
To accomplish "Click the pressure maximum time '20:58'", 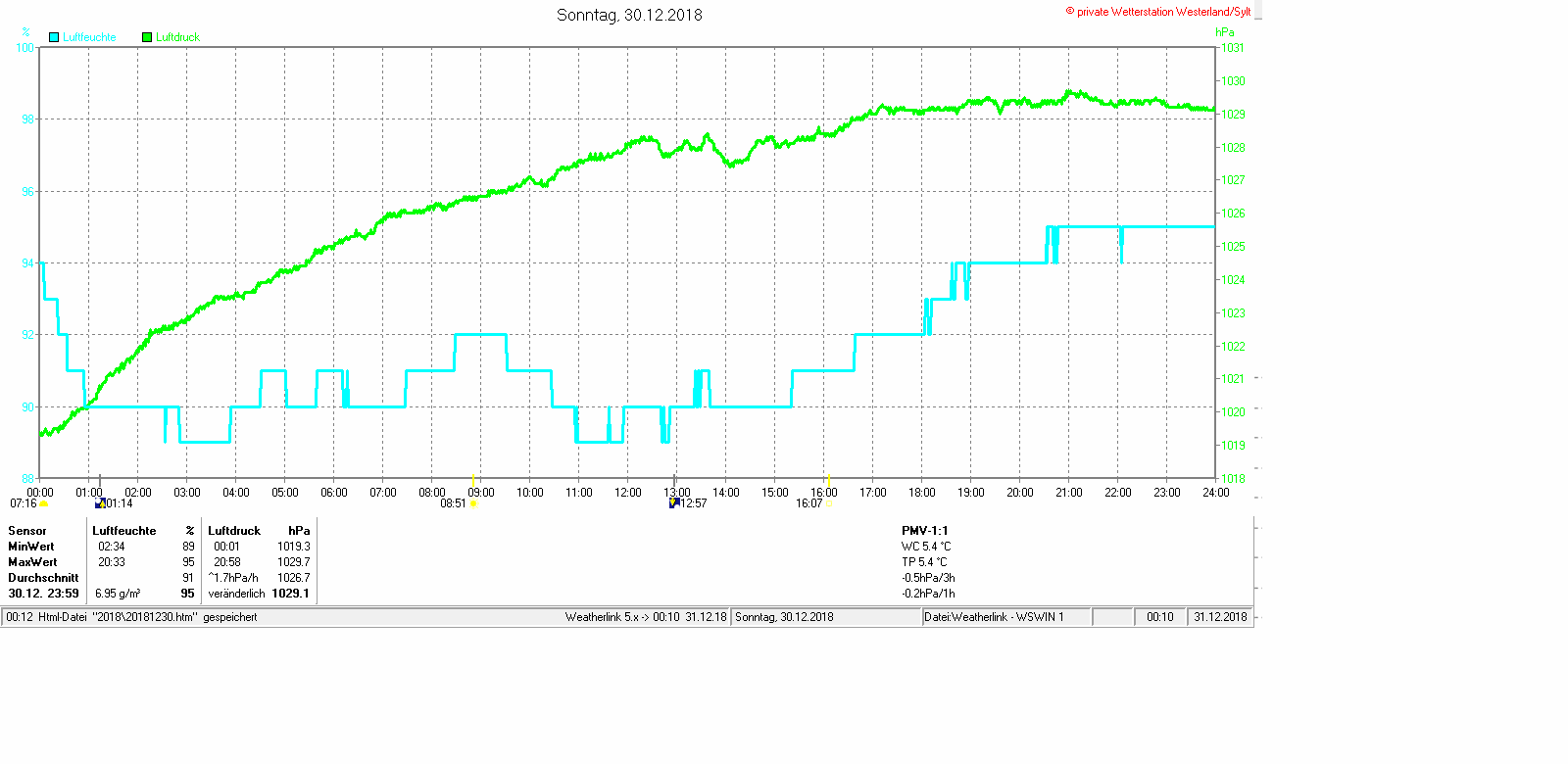I will pos(227,562).
